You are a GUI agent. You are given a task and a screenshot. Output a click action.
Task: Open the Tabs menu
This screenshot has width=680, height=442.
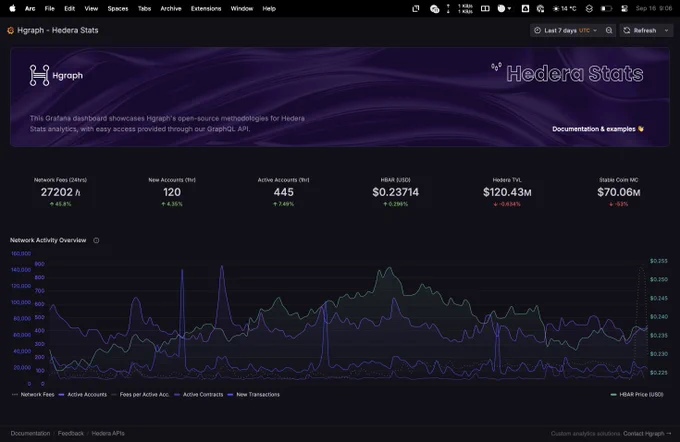[x=144, y=8]
